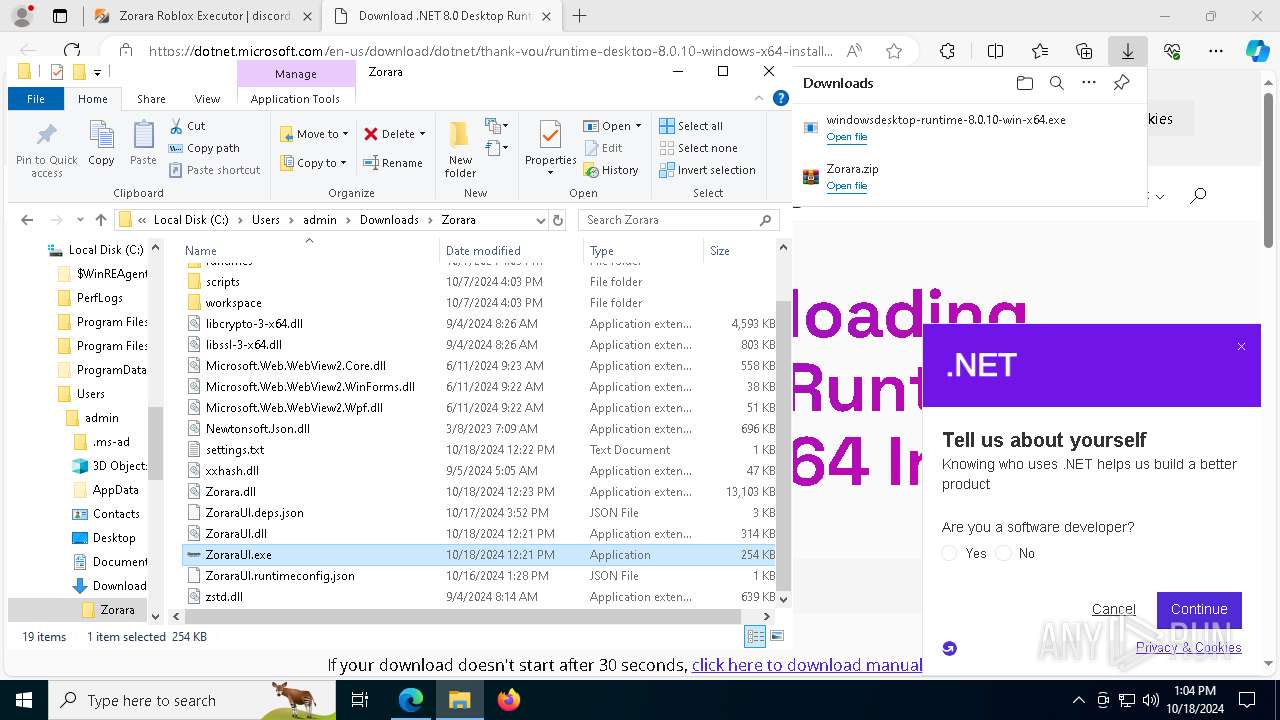Open Edge Extensions puzzle icon
The image size is (1280, 720).
[947, 51]
